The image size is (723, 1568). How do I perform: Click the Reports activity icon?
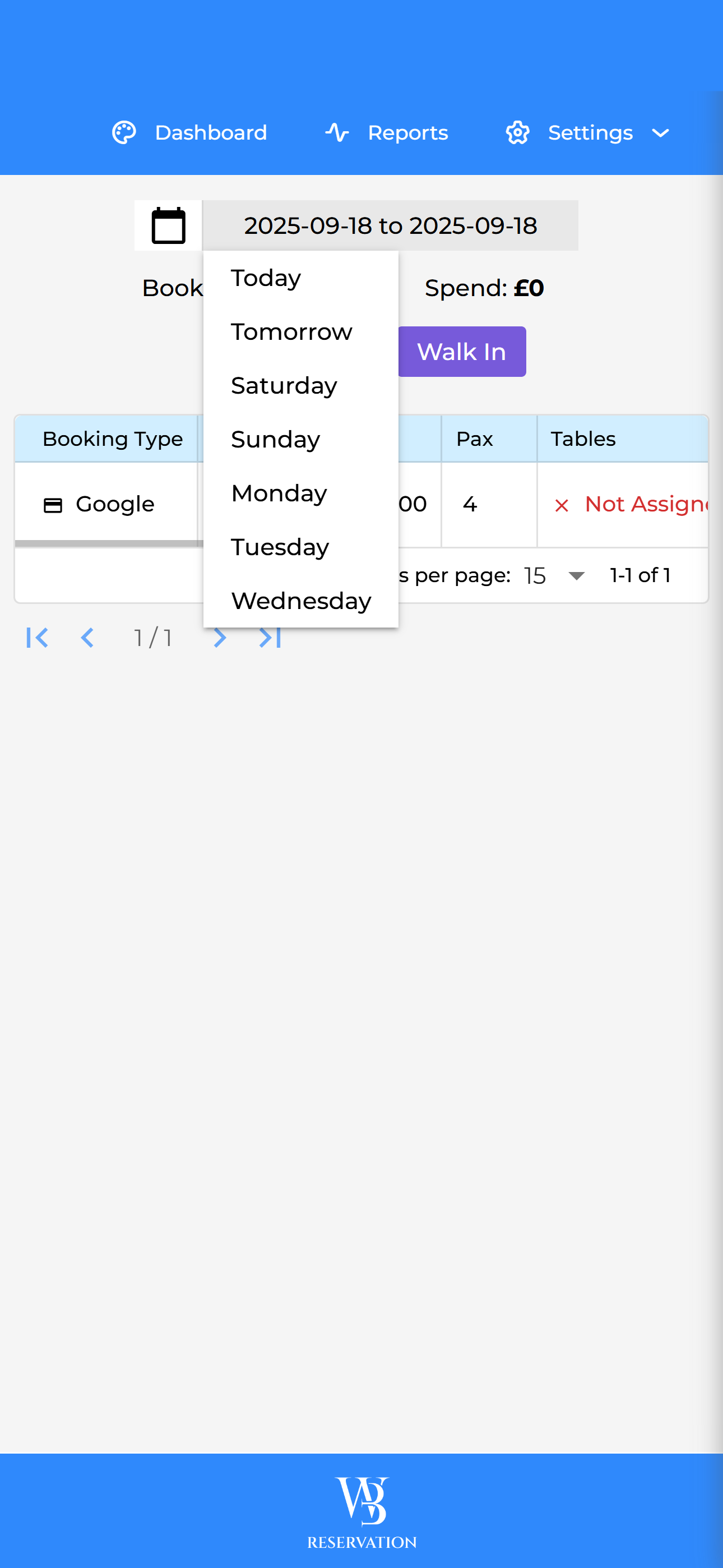pos(336,133)
